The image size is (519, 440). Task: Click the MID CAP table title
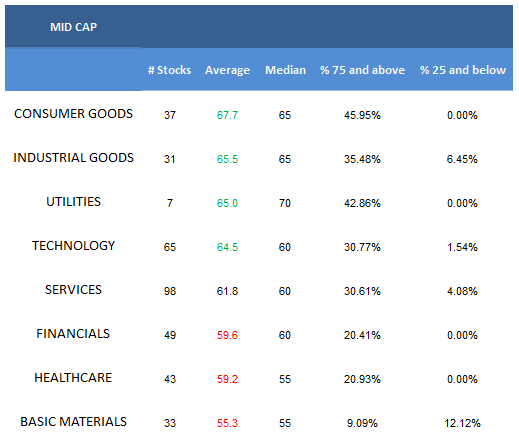pos(73,27)
